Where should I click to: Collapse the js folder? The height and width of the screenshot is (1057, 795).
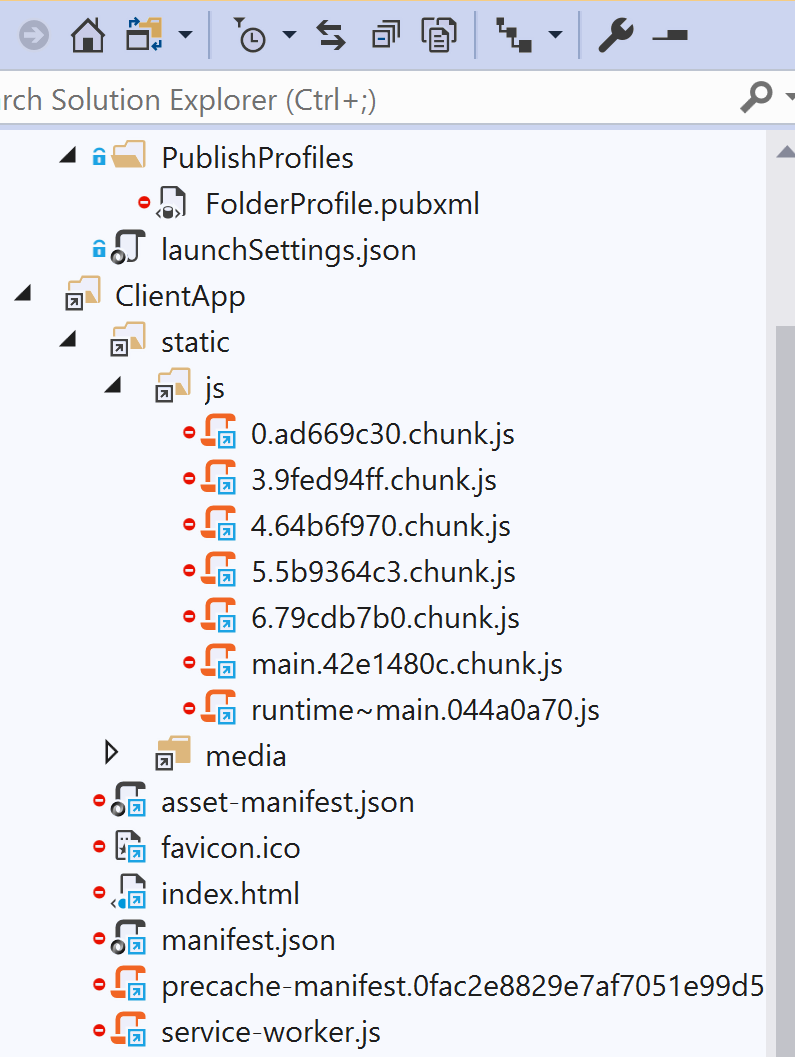tap(113, 386)
